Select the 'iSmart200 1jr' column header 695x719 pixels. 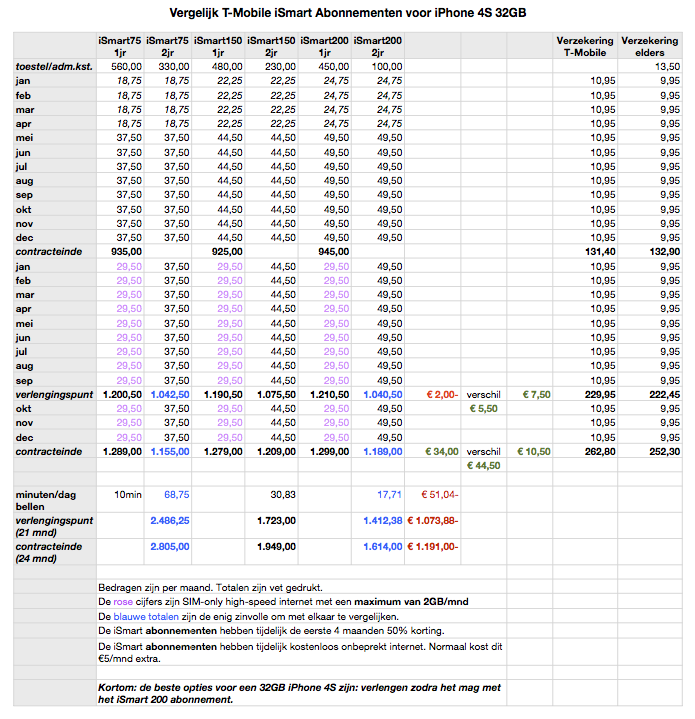click(324, 46)
